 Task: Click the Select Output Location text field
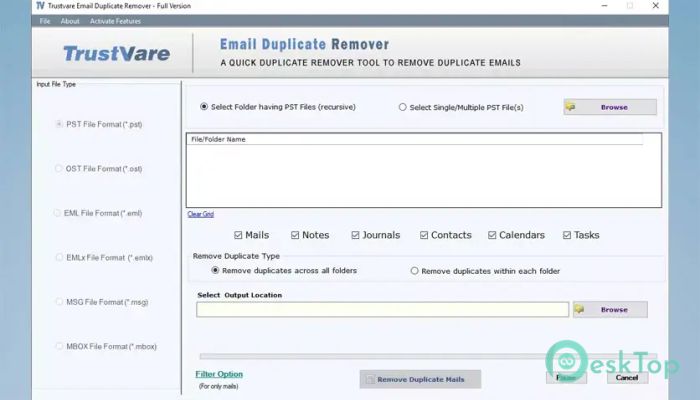point(383,309)
